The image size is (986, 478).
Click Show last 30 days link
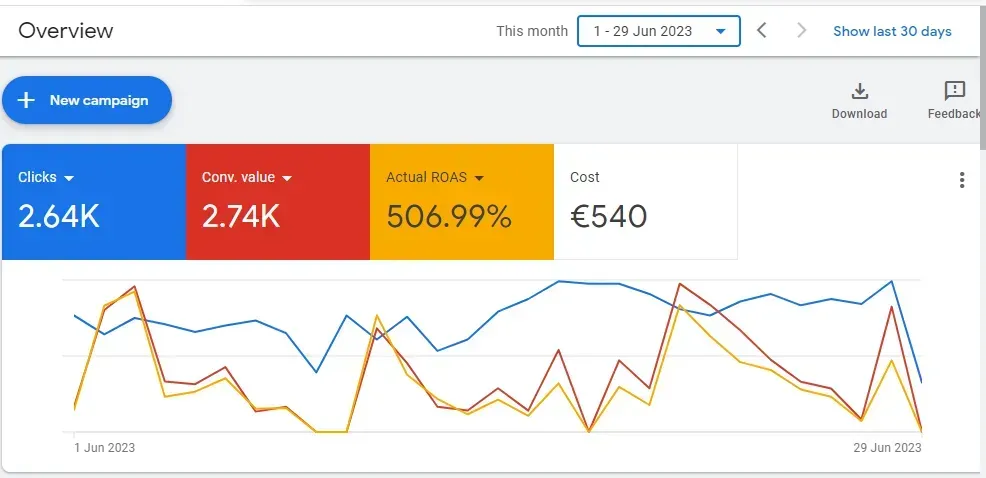coord(892,31)
